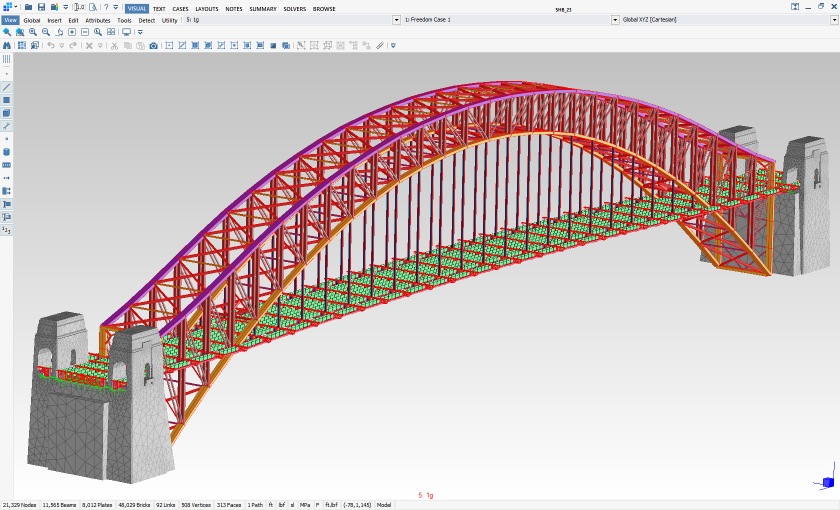Toggle link element visibility
Screen dimensions: 840x510
tap(6, 126)
